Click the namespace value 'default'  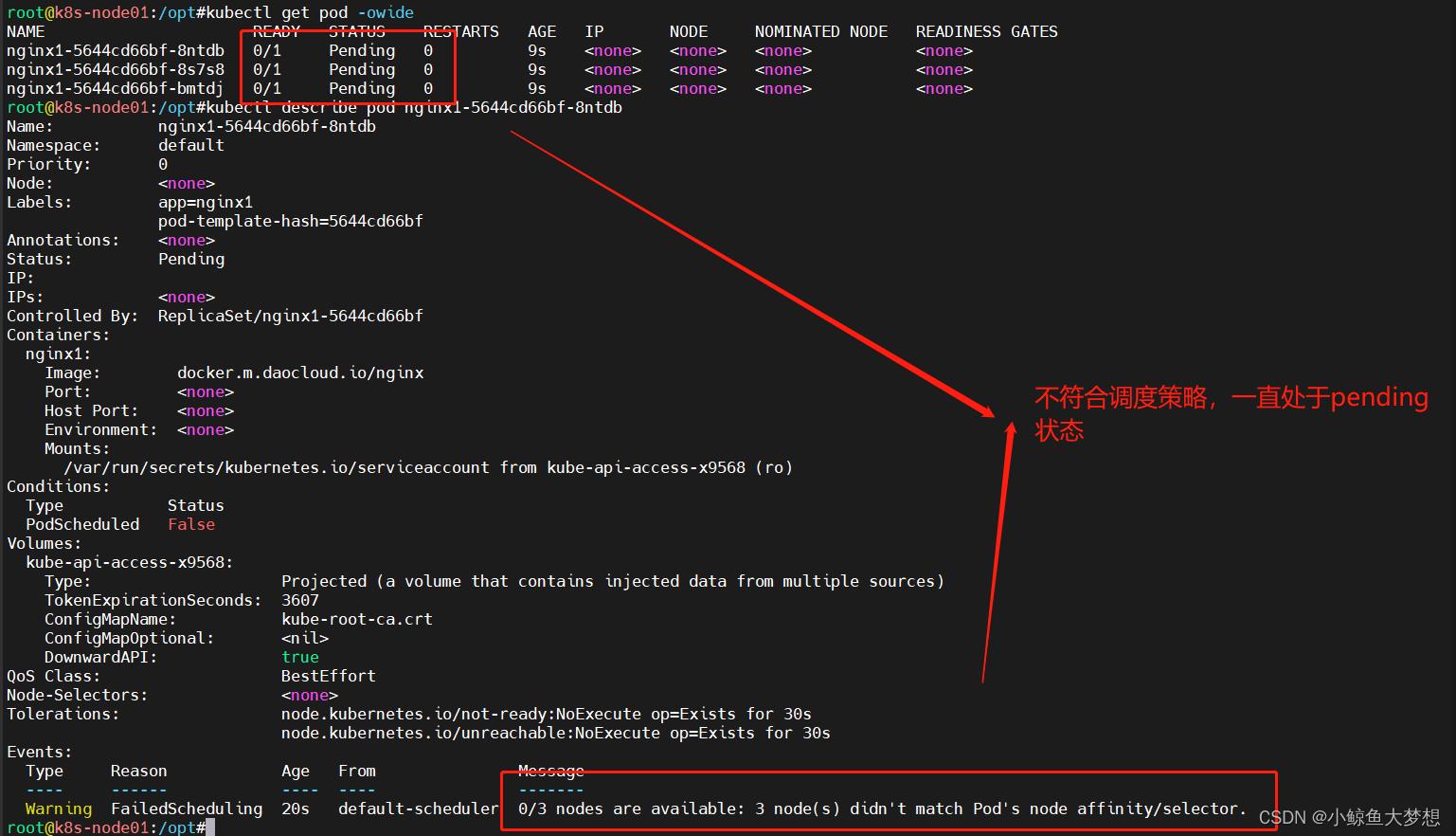pos(191,145)
